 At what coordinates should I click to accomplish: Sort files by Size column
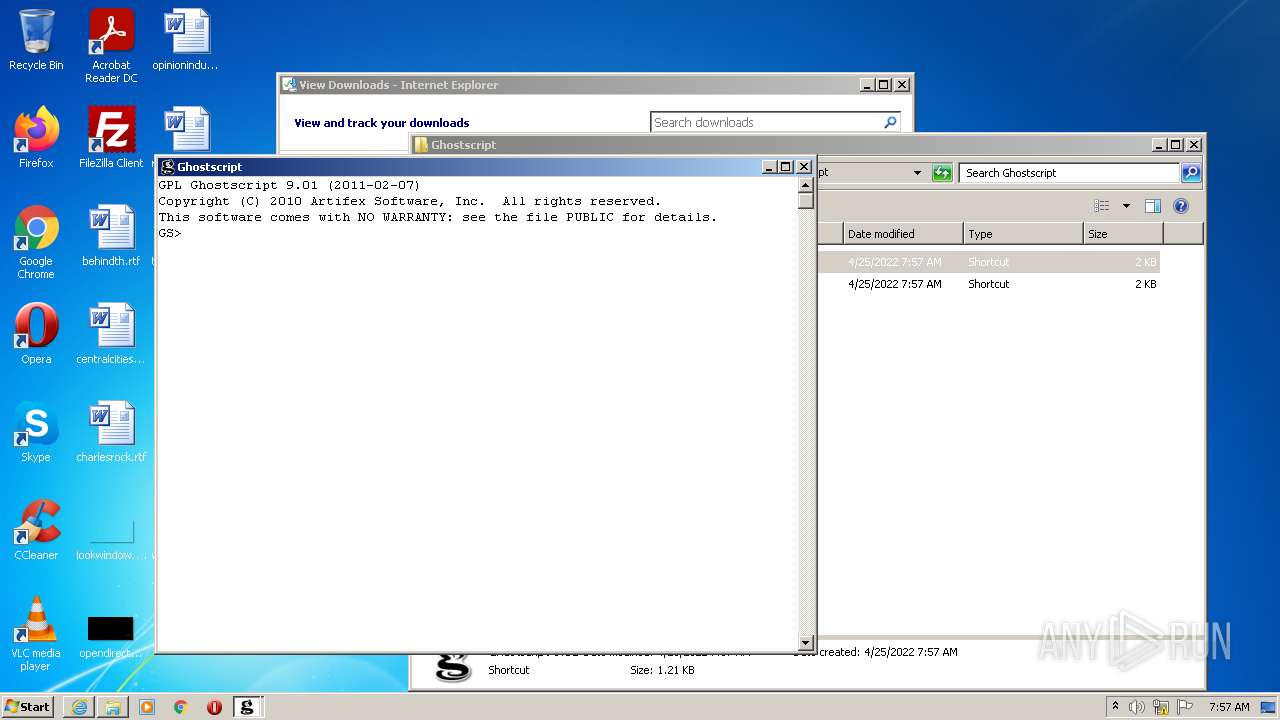pyautogui.click(x=1123, y=234)
